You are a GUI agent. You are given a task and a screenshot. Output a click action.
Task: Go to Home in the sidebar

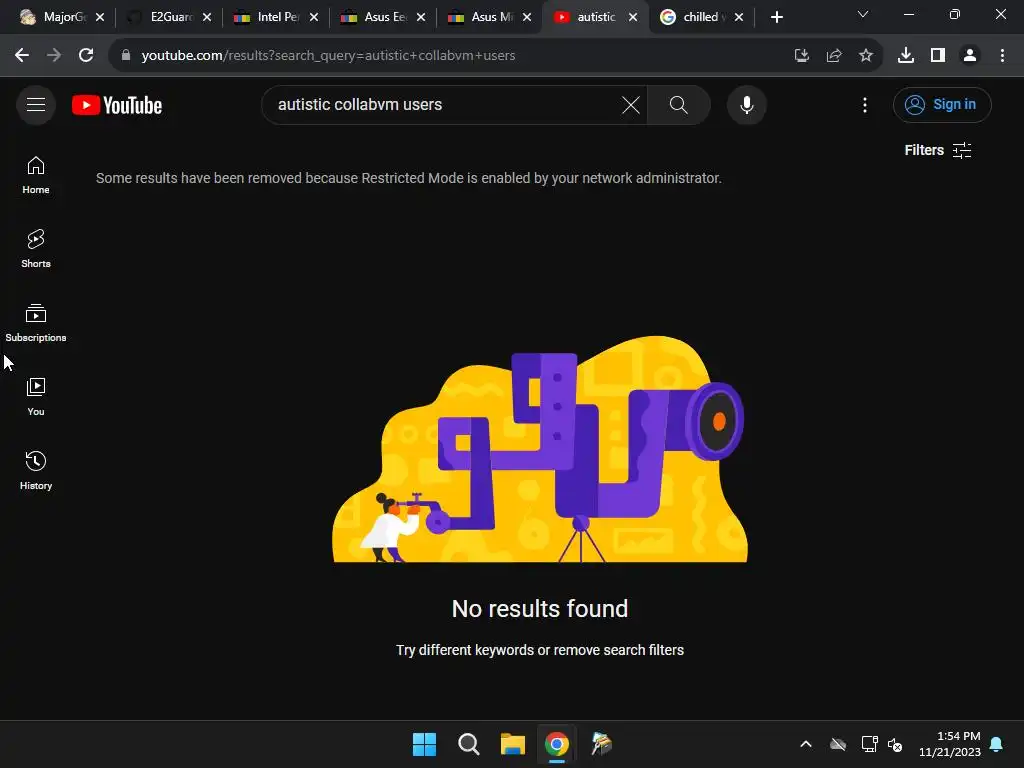tap(36, 175)
